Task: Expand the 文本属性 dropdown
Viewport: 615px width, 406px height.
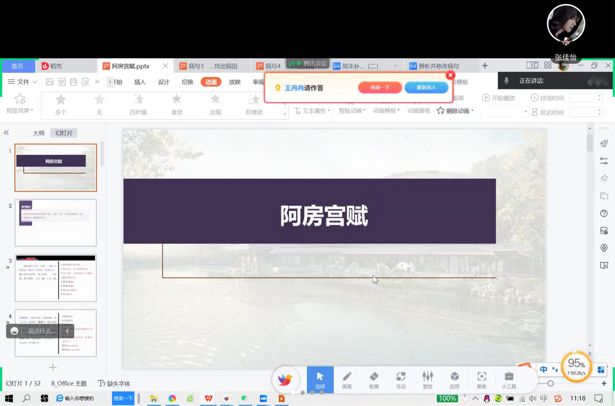Action: tap(314, 111)
